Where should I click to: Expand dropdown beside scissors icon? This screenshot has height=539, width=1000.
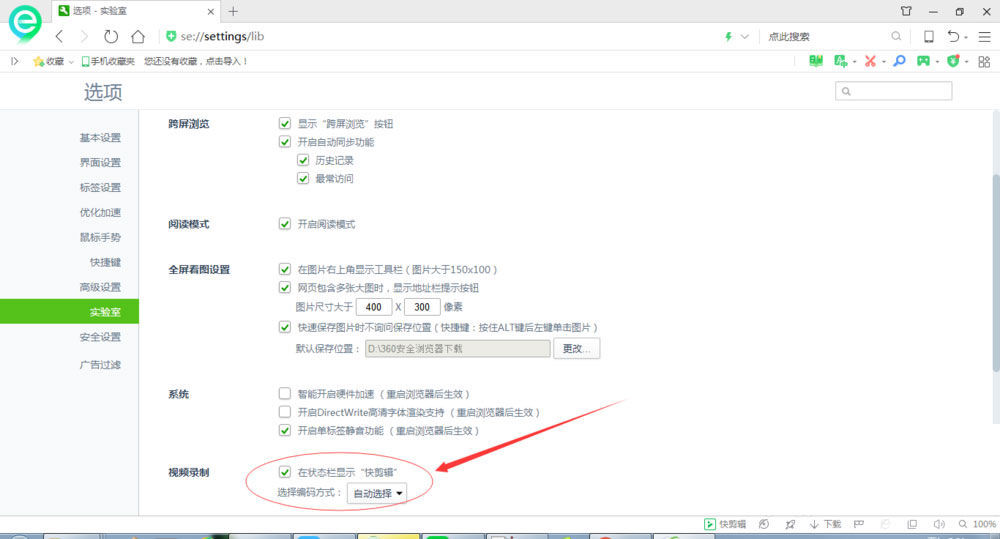[884, 62]
